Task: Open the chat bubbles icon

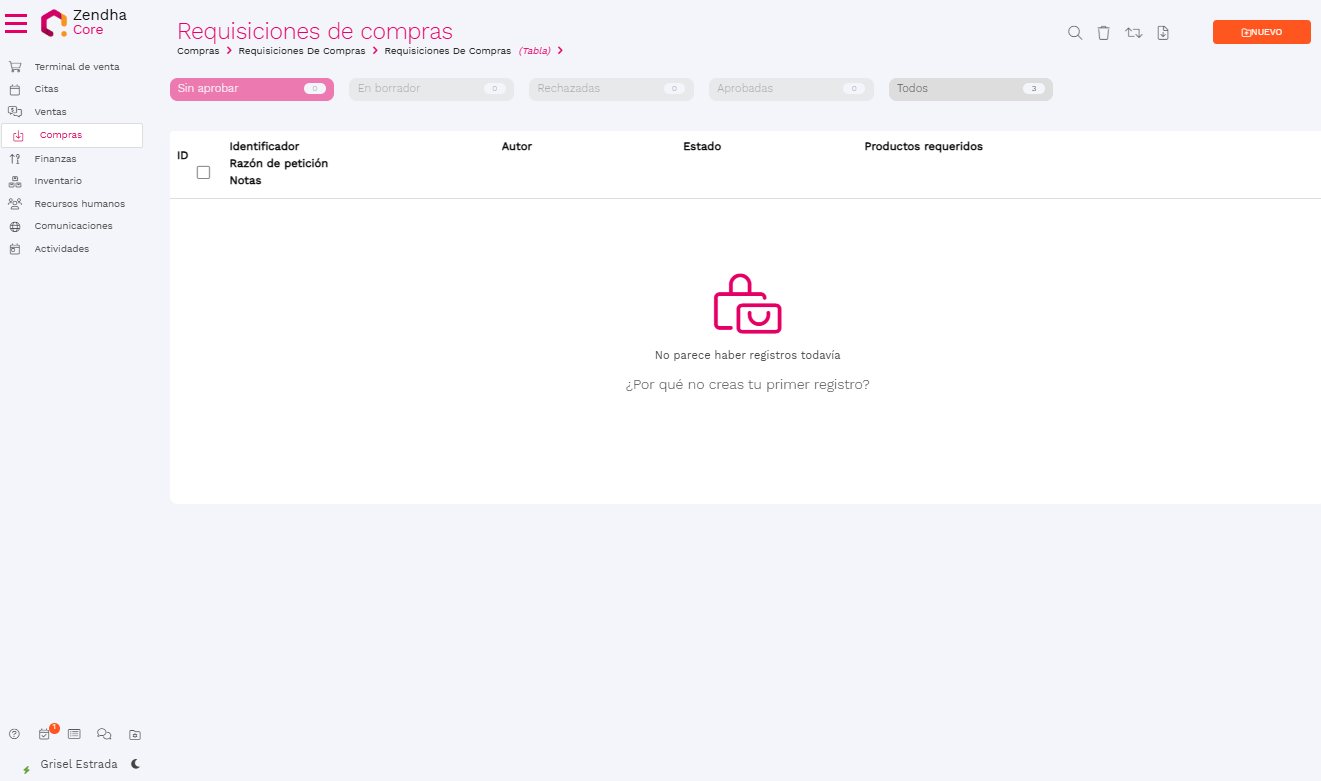Action: (104, 734)
